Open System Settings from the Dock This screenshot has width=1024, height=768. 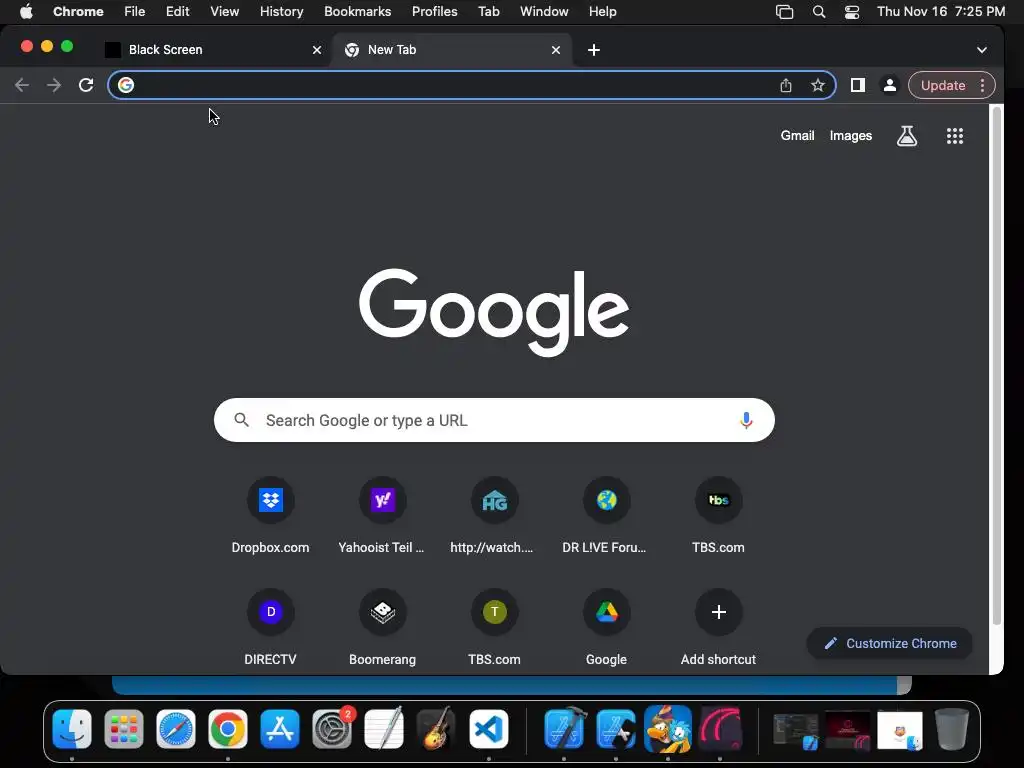(x=332, y=729)
